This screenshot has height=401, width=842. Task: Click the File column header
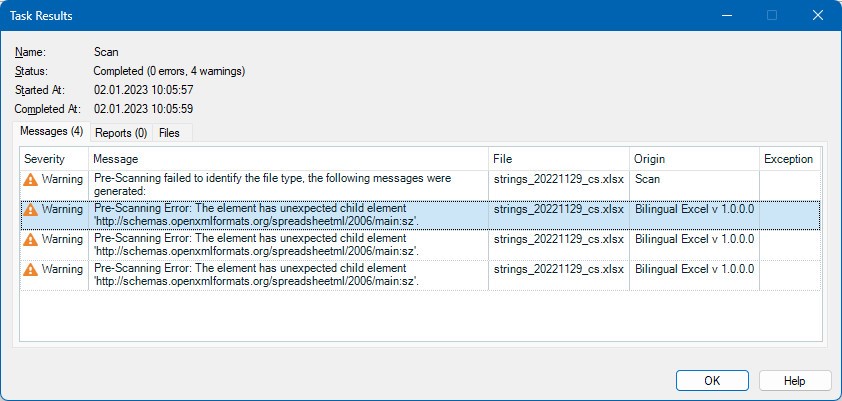point(559,159)
